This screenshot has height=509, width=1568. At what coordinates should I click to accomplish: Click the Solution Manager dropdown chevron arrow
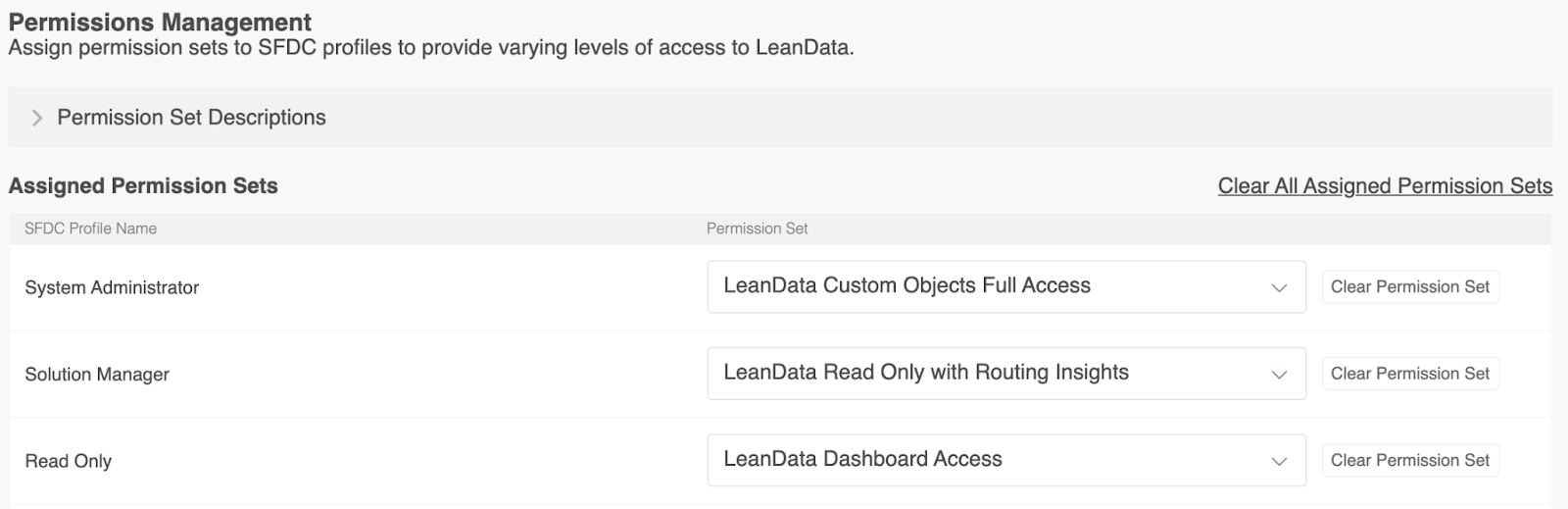tap(1278, 375)
